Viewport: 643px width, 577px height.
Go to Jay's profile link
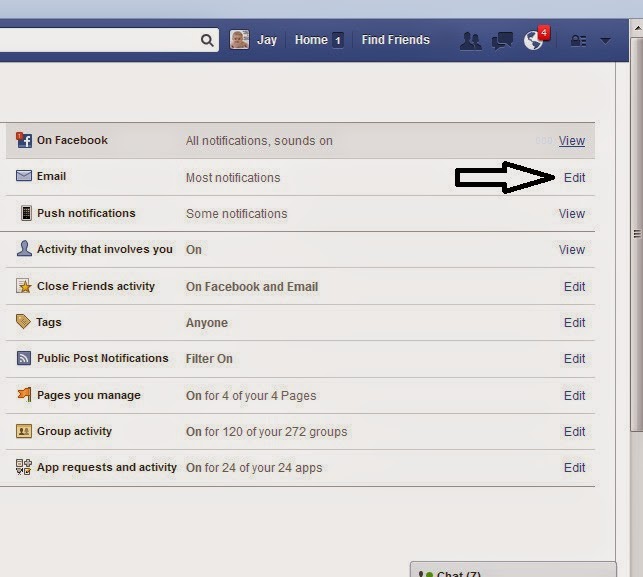coord(267,40)
